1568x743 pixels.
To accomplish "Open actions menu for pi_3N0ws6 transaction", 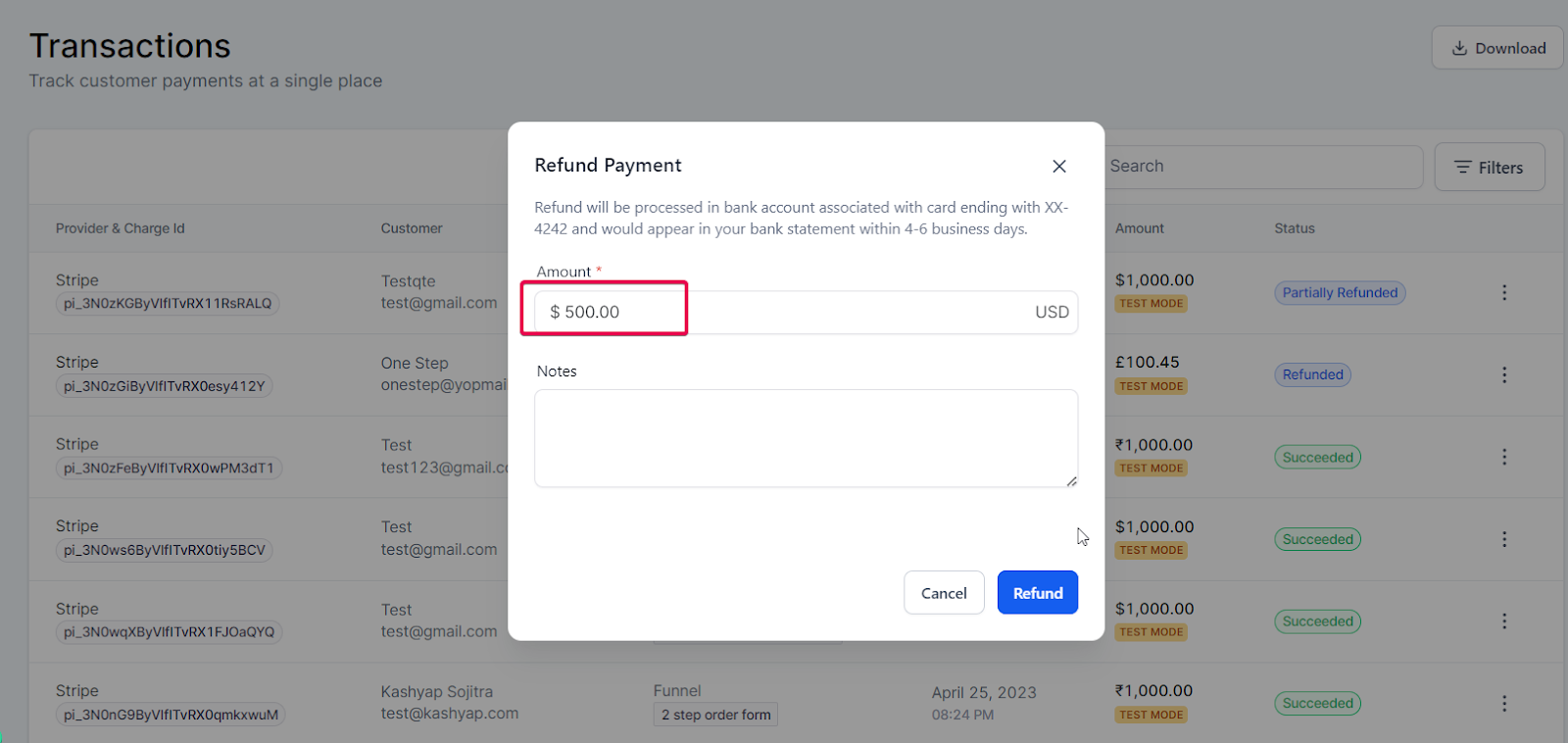I will coord(1504,539).
